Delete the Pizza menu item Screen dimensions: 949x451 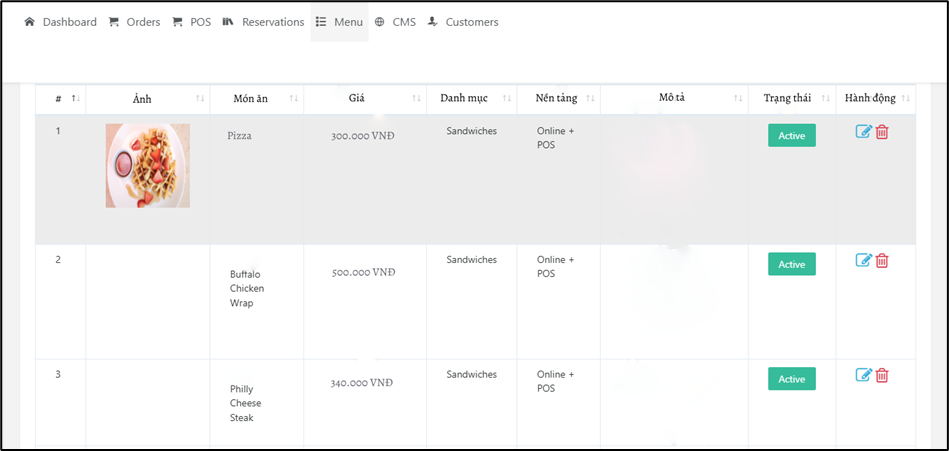click(x=882, y=131)
